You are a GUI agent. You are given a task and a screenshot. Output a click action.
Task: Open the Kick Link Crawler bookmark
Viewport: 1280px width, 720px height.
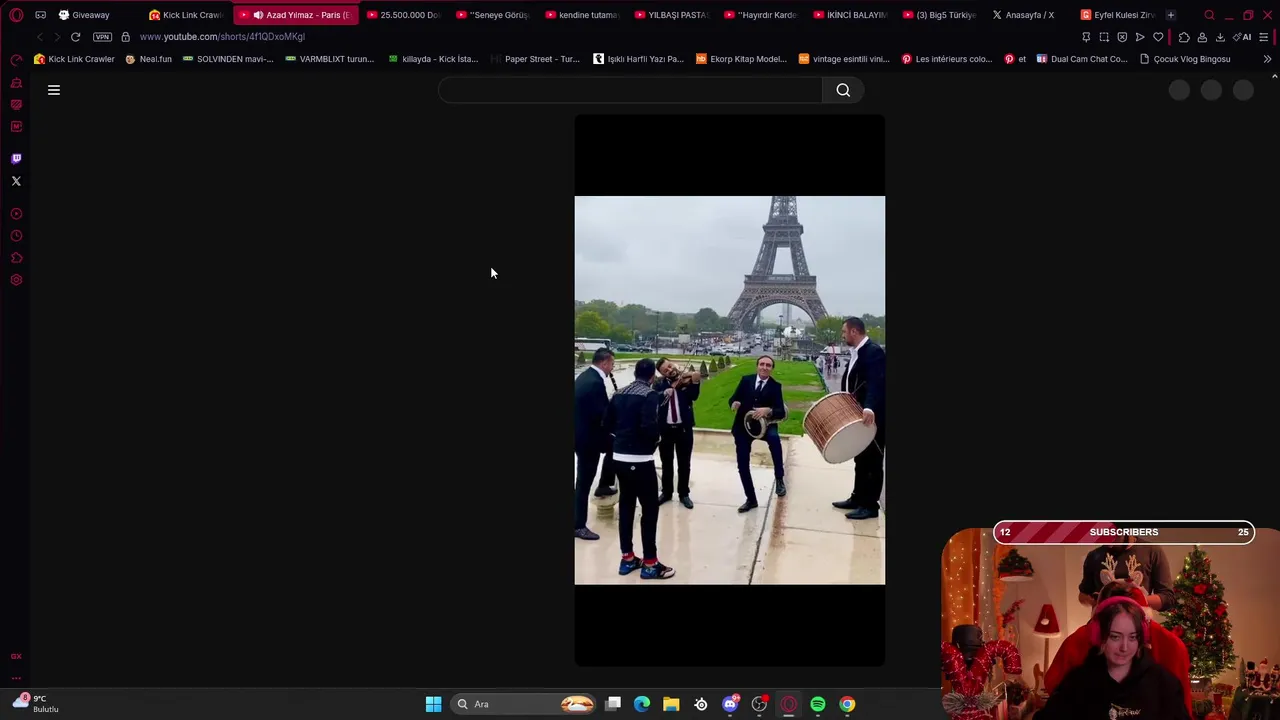click(74, 59)
